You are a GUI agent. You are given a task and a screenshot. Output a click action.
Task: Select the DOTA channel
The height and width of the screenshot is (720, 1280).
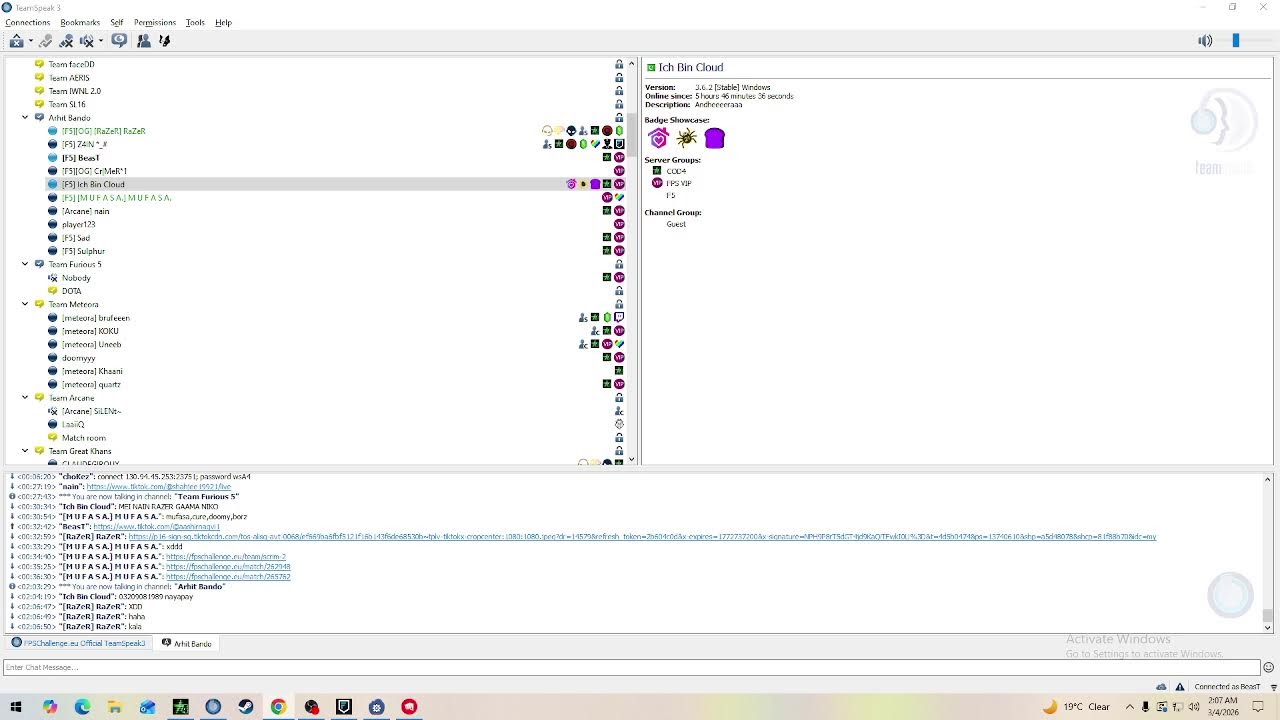click(x=71, y=291)
